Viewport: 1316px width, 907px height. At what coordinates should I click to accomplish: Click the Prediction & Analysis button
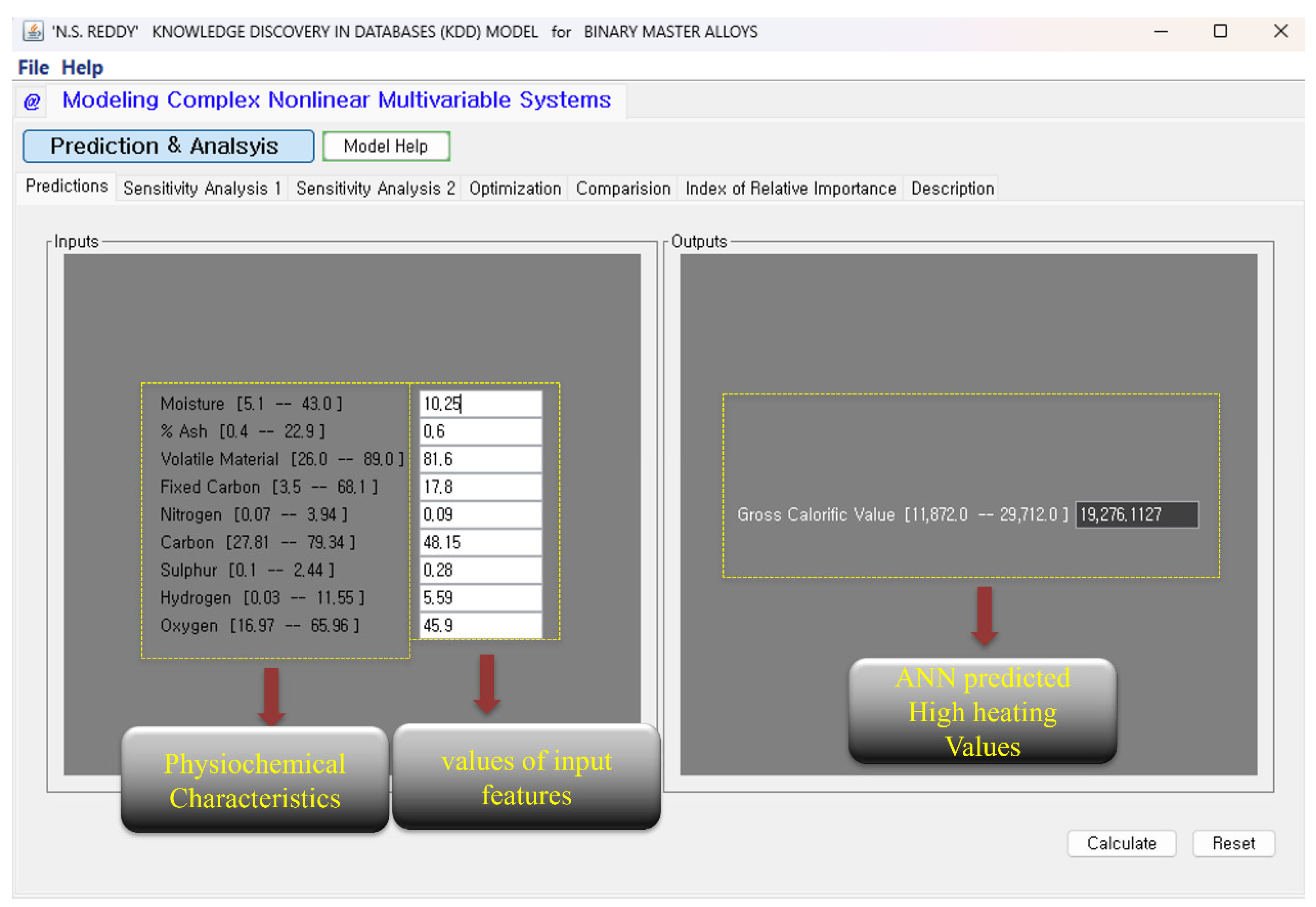[x=168, y=146]
